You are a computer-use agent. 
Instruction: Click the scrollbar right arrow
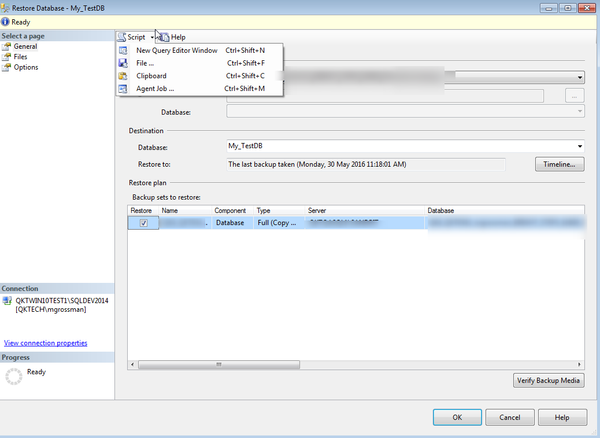(579, 365)
